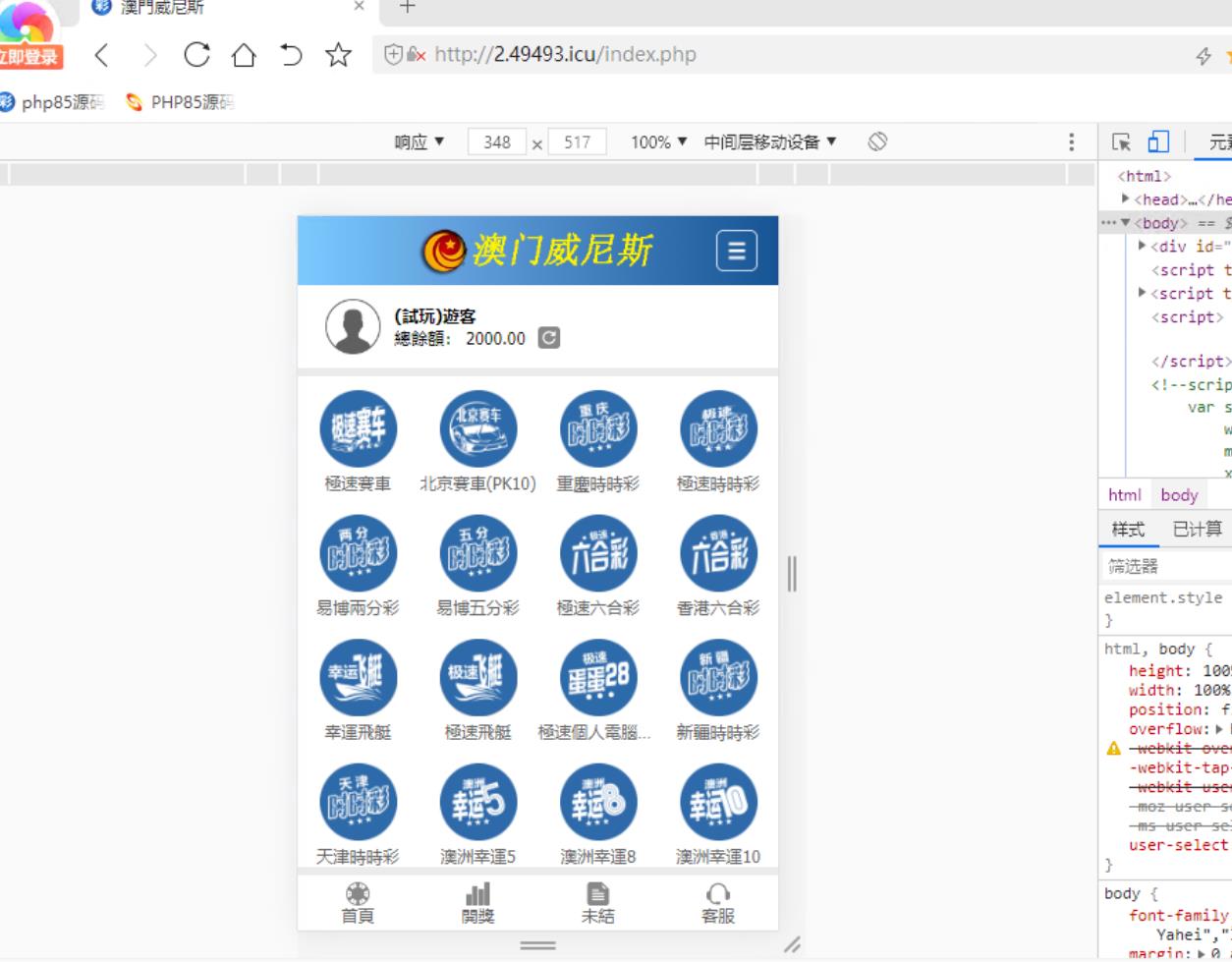
Task: Open the 100% zoom dropdown
Action: tap(659, 142)
